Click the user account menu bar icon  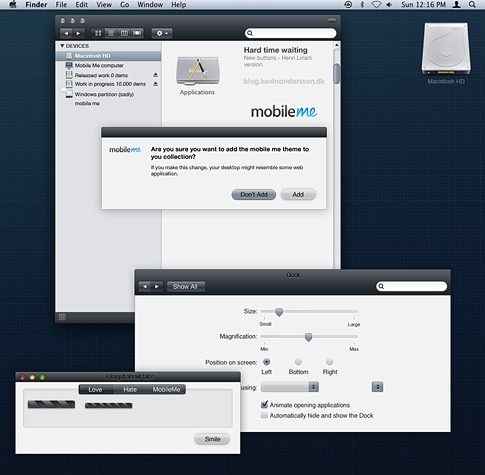tap(457, 5)
